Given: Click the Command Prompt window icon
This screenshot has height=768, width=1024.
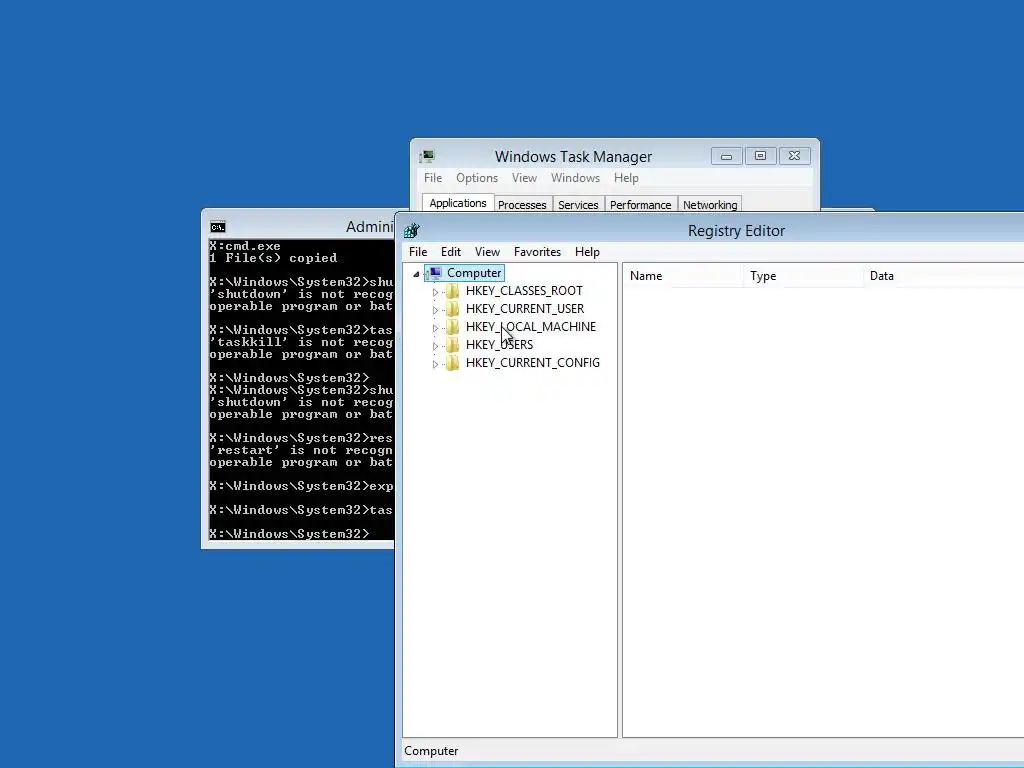Looking at the screenshot, I should pos(218,227).
